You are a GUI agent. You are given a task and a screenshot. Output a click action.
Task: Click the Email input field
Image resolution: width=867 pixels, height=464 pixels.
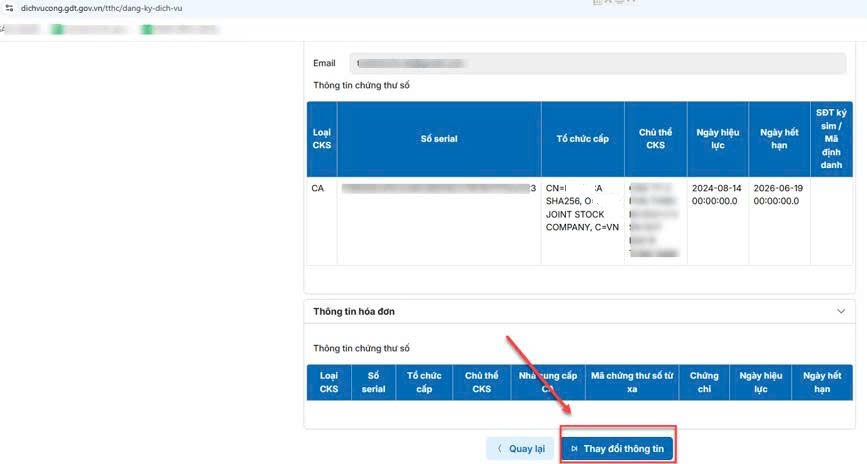coord(597,64)
